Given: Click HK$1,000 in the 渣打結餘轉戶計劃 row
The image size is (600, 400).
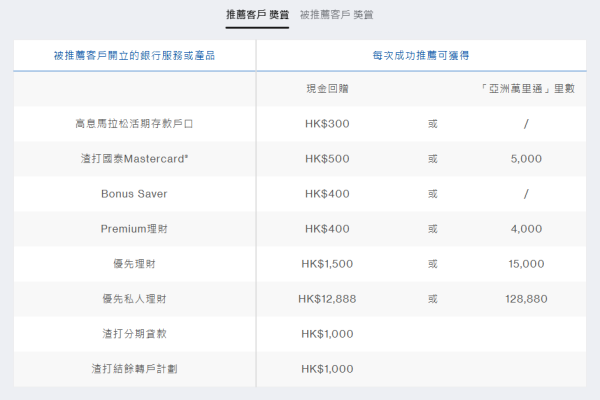Looking at the screenshot, I should click(x=327, y=369).
